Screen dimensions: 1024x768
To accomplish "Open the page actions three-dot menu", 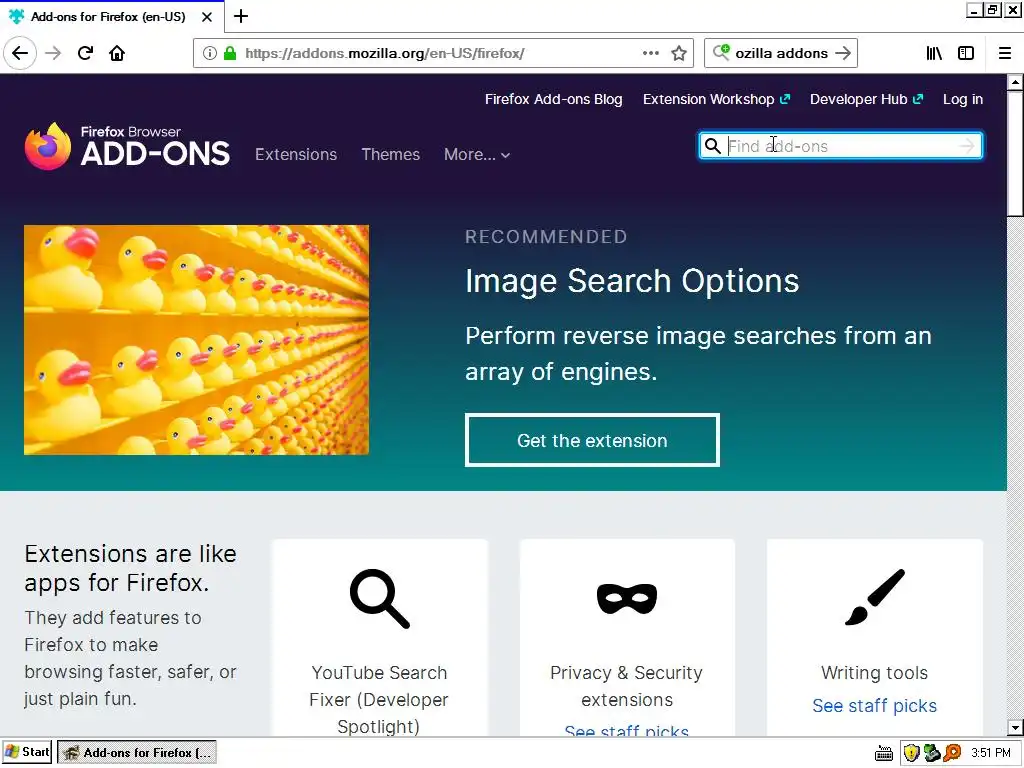I will (650, 53).
